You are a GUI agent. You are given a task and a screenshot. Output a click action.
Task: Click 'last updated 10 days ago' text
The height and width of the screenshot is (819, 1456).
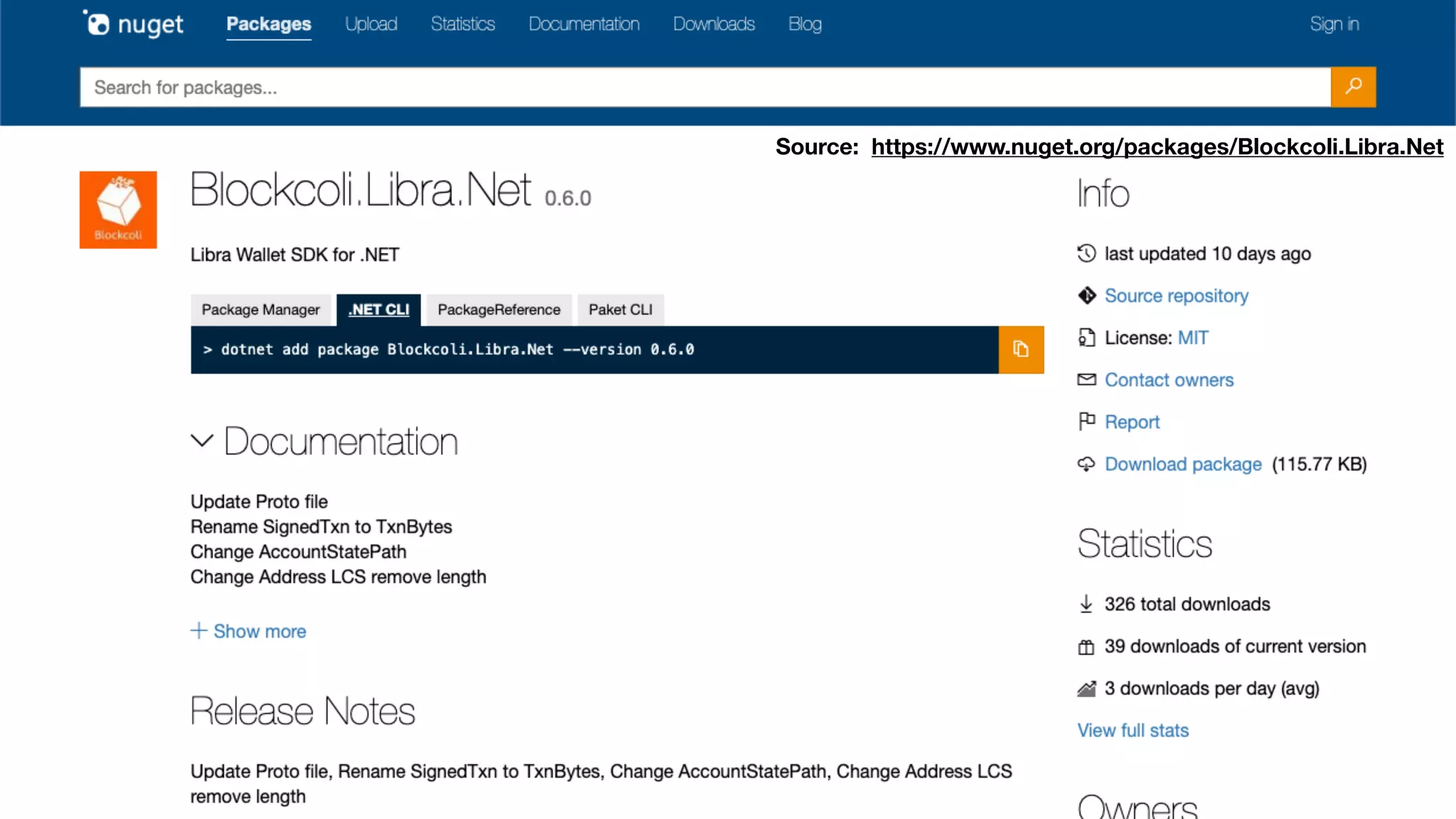click(x=1207, y=254)
